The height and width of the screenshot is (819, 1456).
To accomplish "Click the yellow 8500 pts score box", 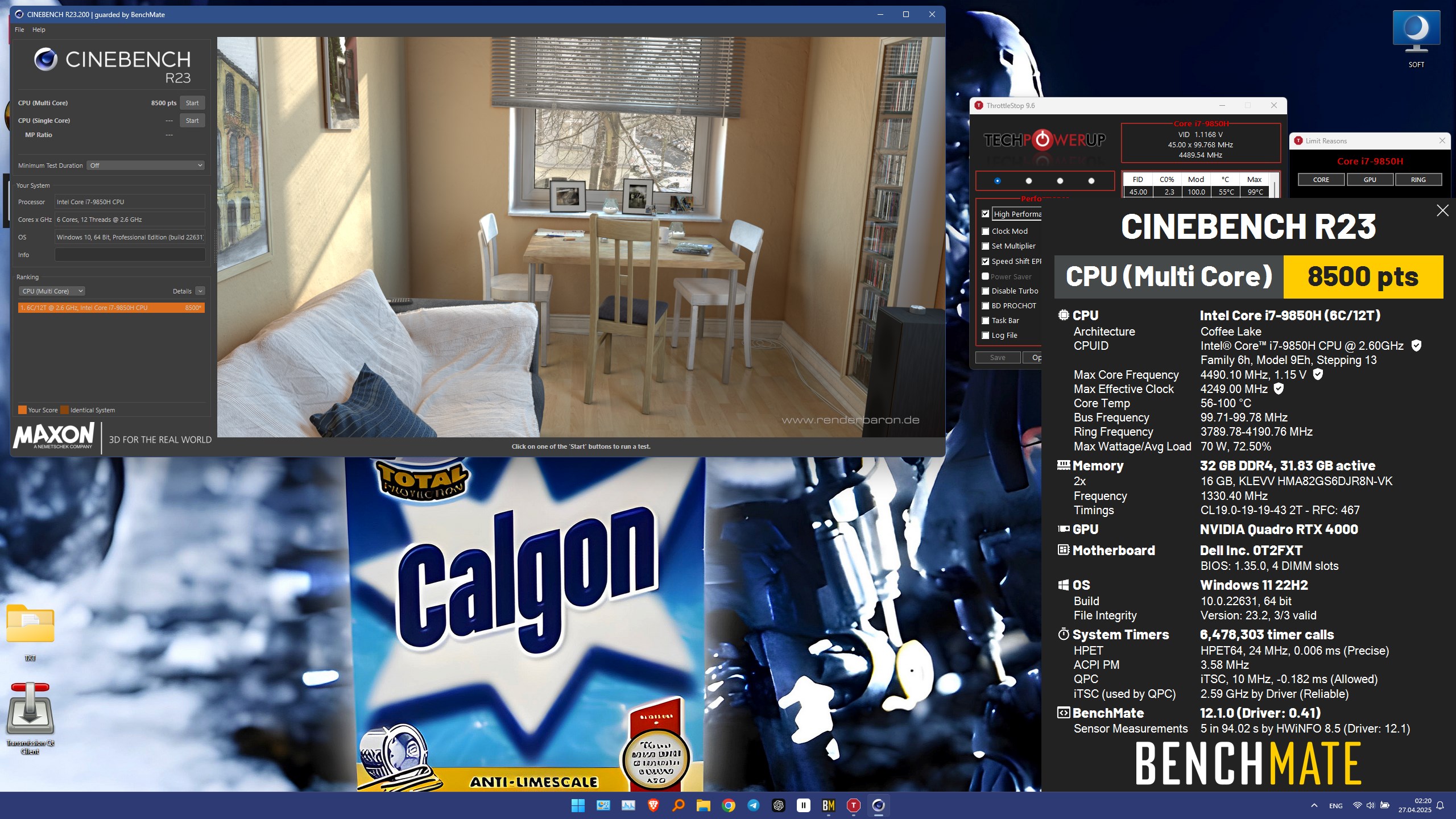I will click(x=1363, y=277).
